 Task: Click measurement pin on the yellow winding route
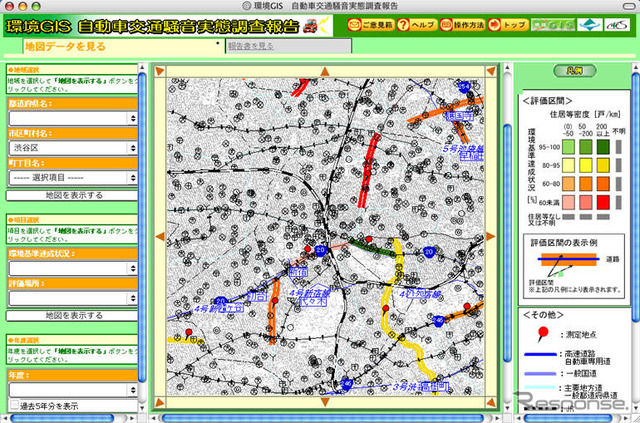(386, 310)
